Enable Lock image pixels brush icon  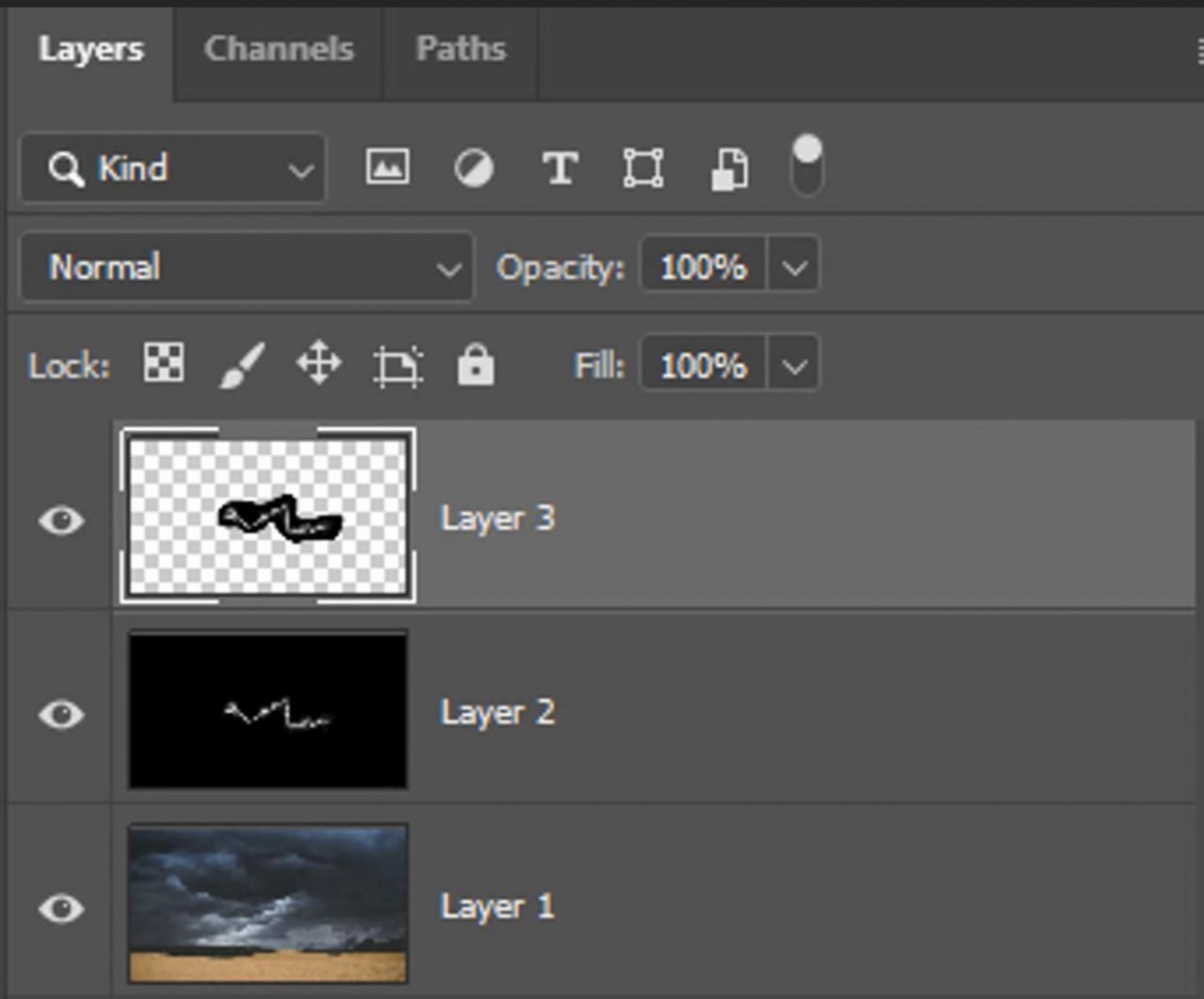click(x=241, y=364)
